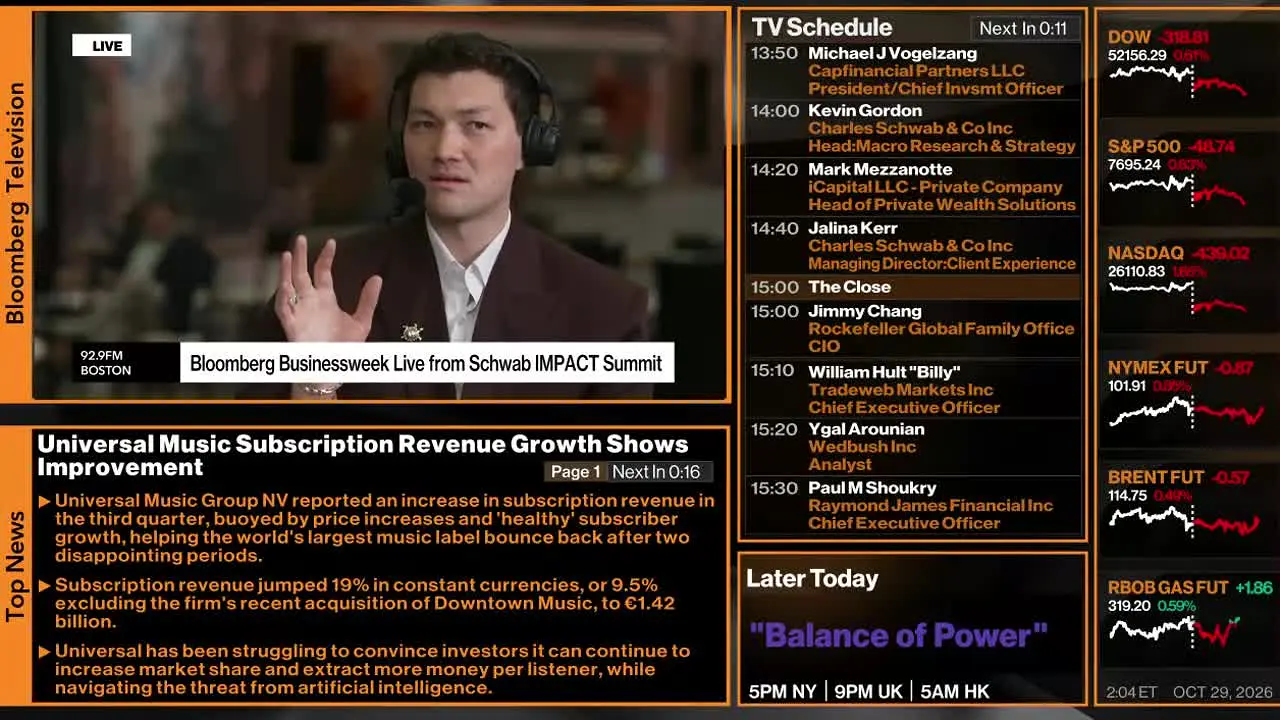Click the 2:04 ET clock
The height and width of the screenshot is (720, 1280).
click(x=1132, y=692)
